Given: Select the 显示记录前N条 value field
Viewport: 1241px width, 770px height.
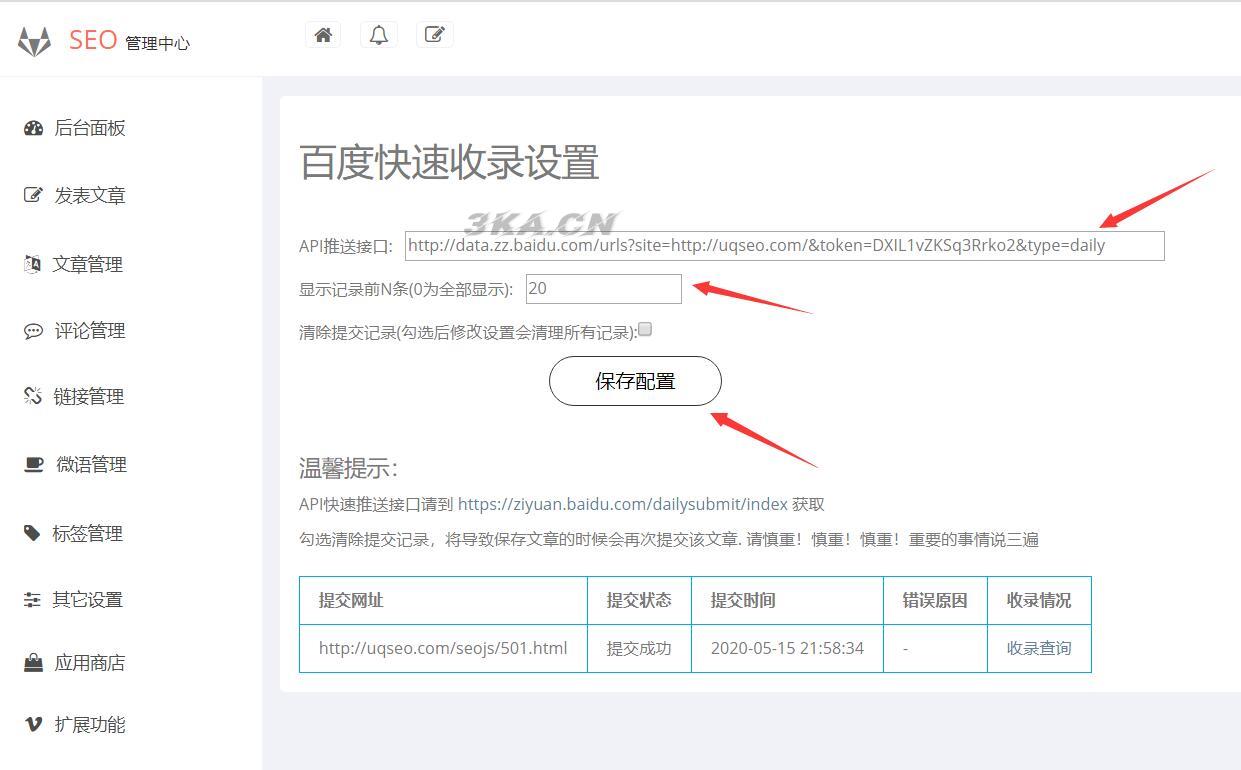Looking at the screenshot, I should 603,289.
